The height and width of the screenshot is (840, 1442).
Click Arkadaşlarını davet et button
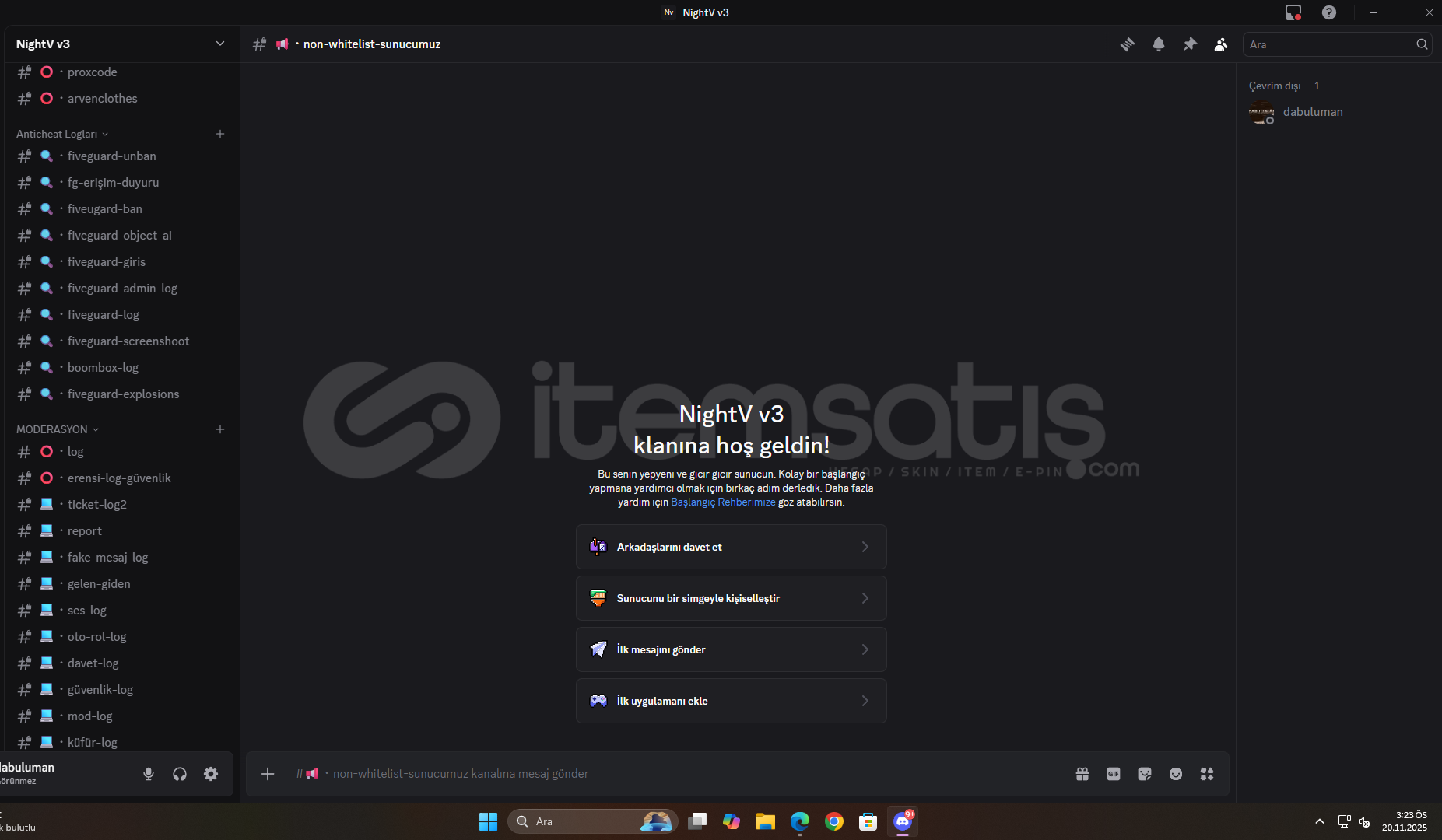[731, 547]
